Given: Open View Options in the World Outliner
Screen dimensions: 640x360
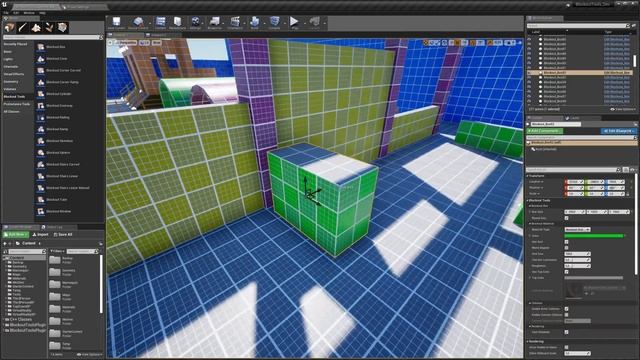Looking at the screenshot, I should (623, 109).
